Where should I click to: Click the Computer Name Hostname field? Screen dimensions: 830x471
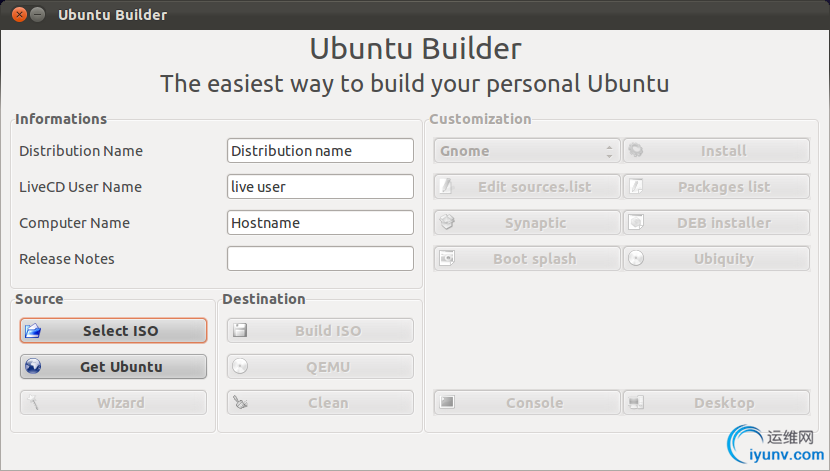320,223
